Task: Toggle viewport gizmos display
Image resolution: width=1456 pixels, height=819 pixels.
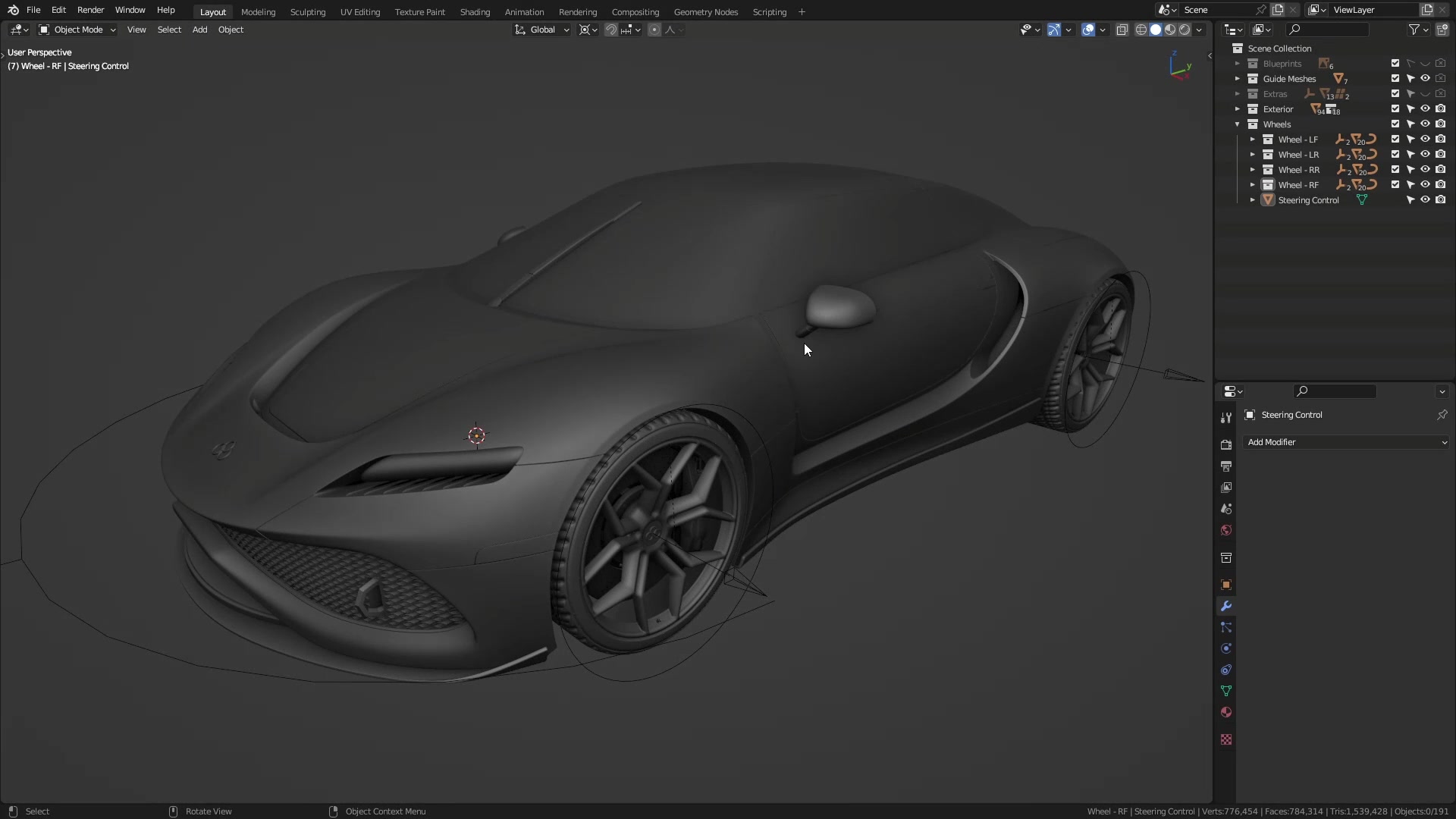Action: [1054, 30]
